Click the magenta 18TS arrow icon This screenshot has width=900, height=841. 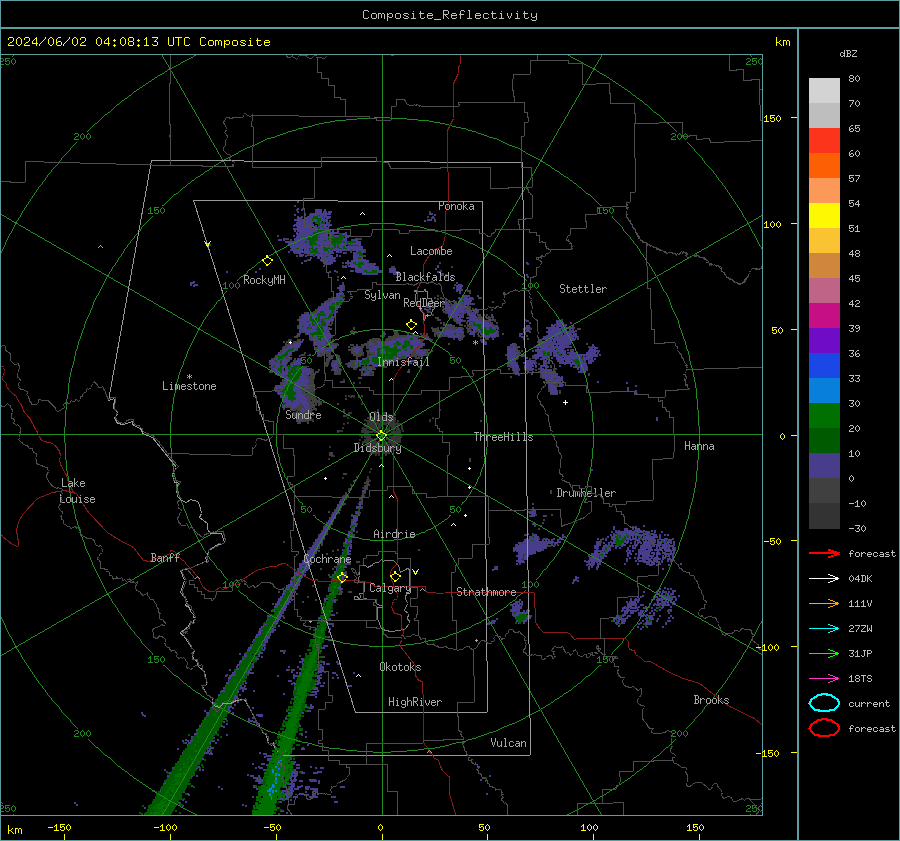pos(824,679)
